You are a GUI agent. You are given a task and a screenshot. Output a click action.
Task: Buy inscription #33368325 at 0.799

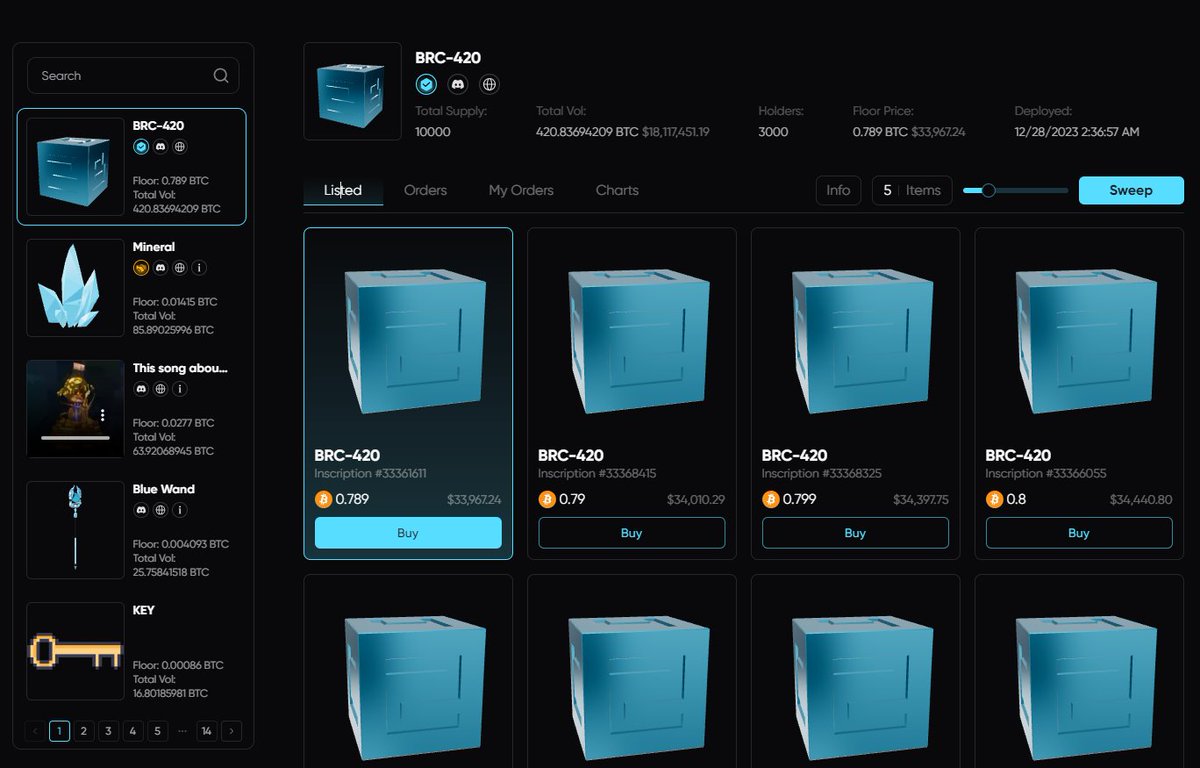(x=855, y=533)
